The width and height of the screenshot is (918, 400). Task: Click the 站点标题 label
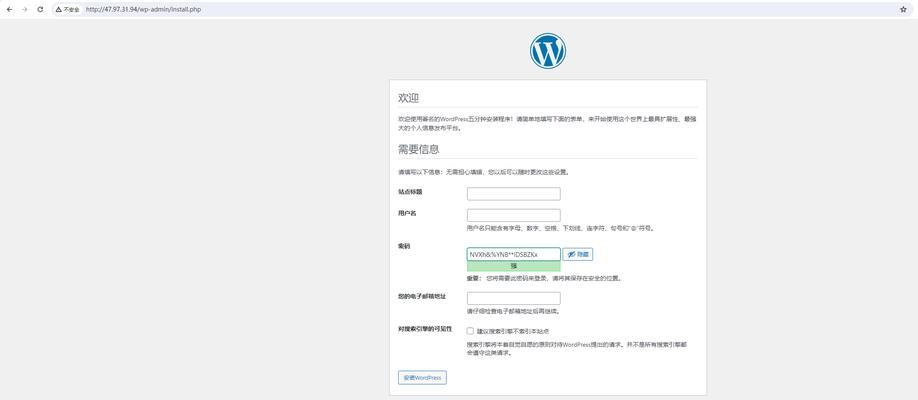410,192
